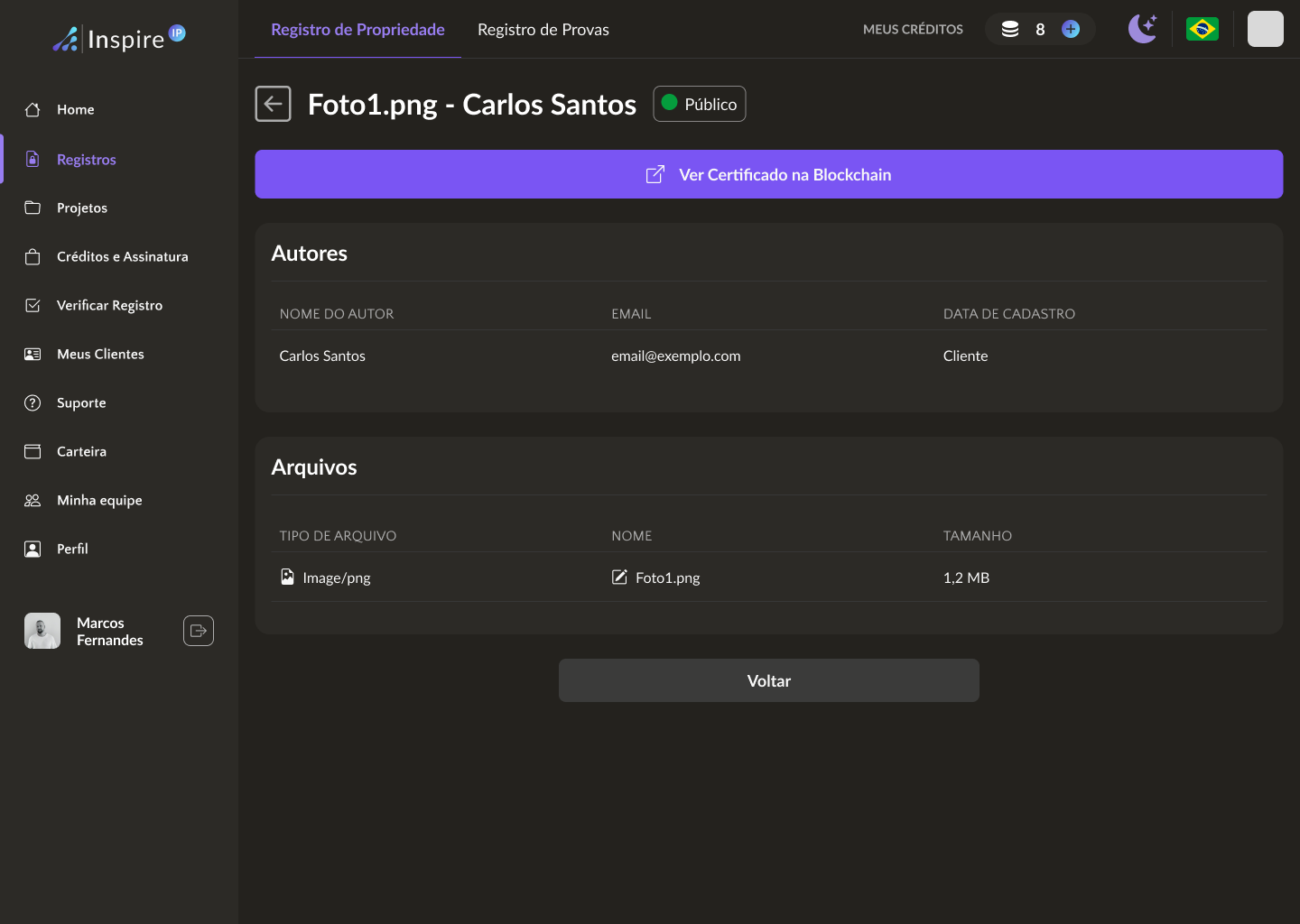Switch to Registro de Propriedade tab

click(x=357, y=29)
